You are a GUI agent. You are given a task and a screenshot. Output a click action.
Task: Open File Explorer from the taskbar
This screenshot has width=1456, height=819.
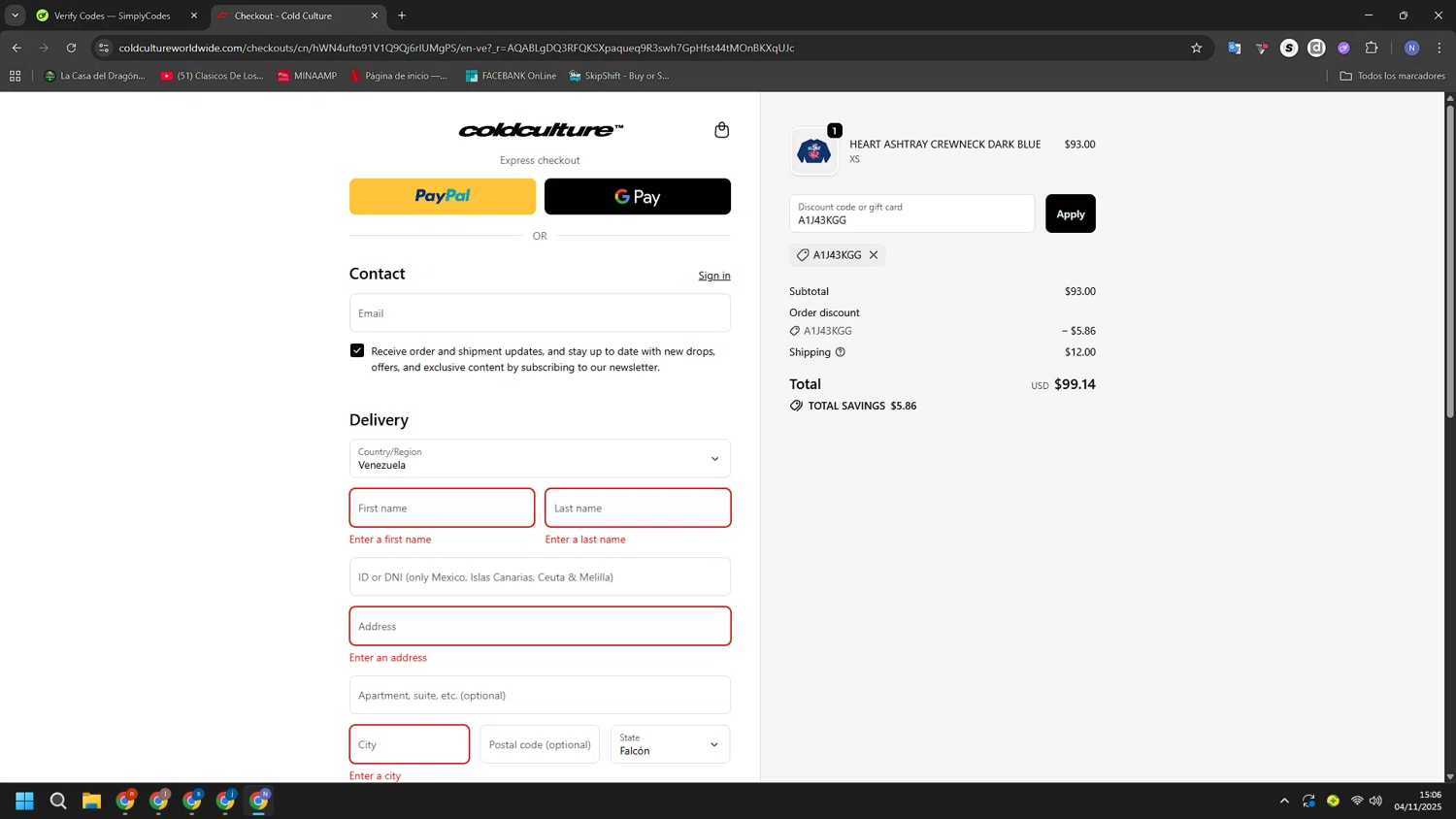tap(91, 801)
